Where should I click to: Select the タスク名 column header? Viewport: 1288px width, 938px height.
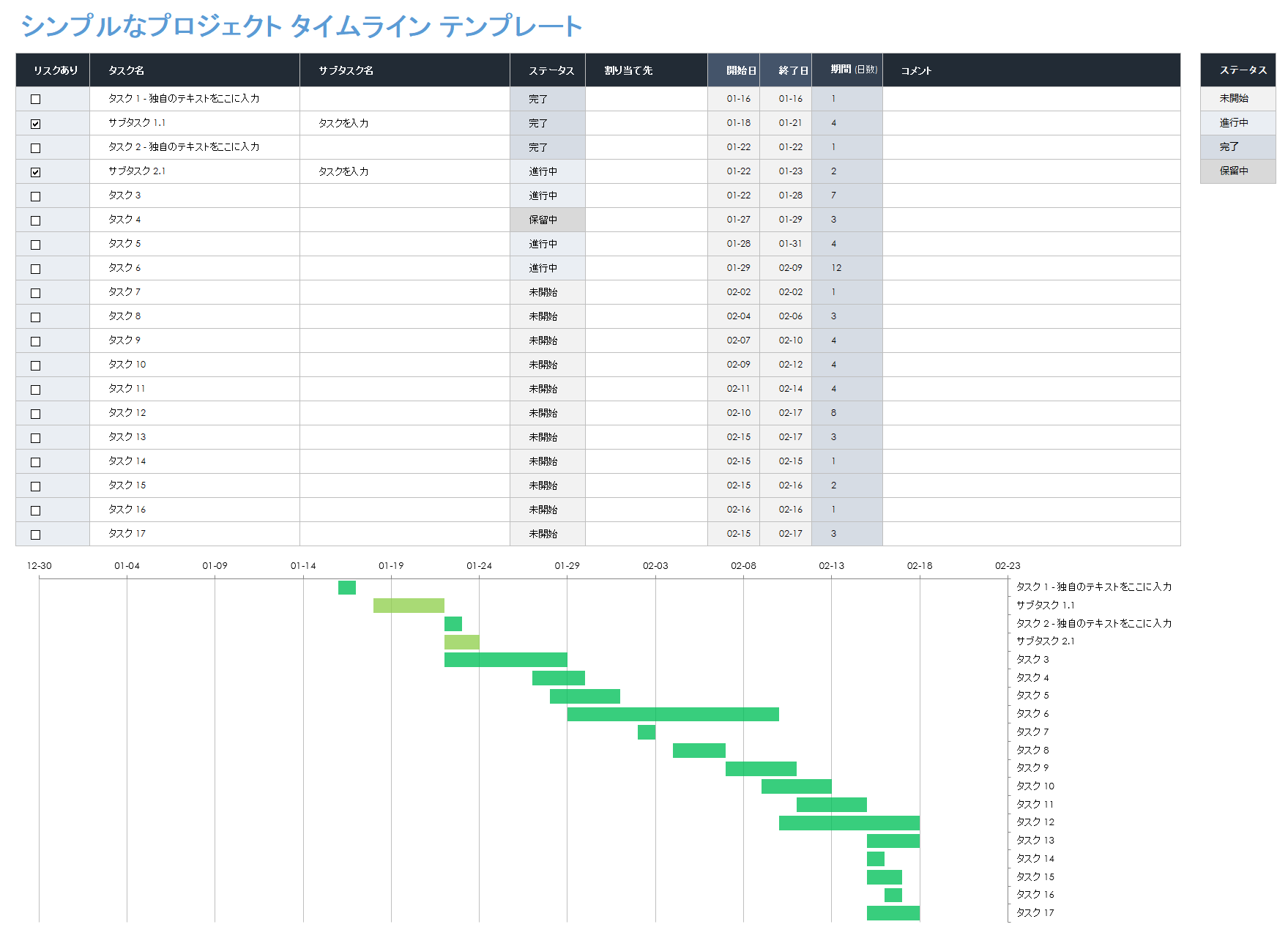tap(195, 70)
